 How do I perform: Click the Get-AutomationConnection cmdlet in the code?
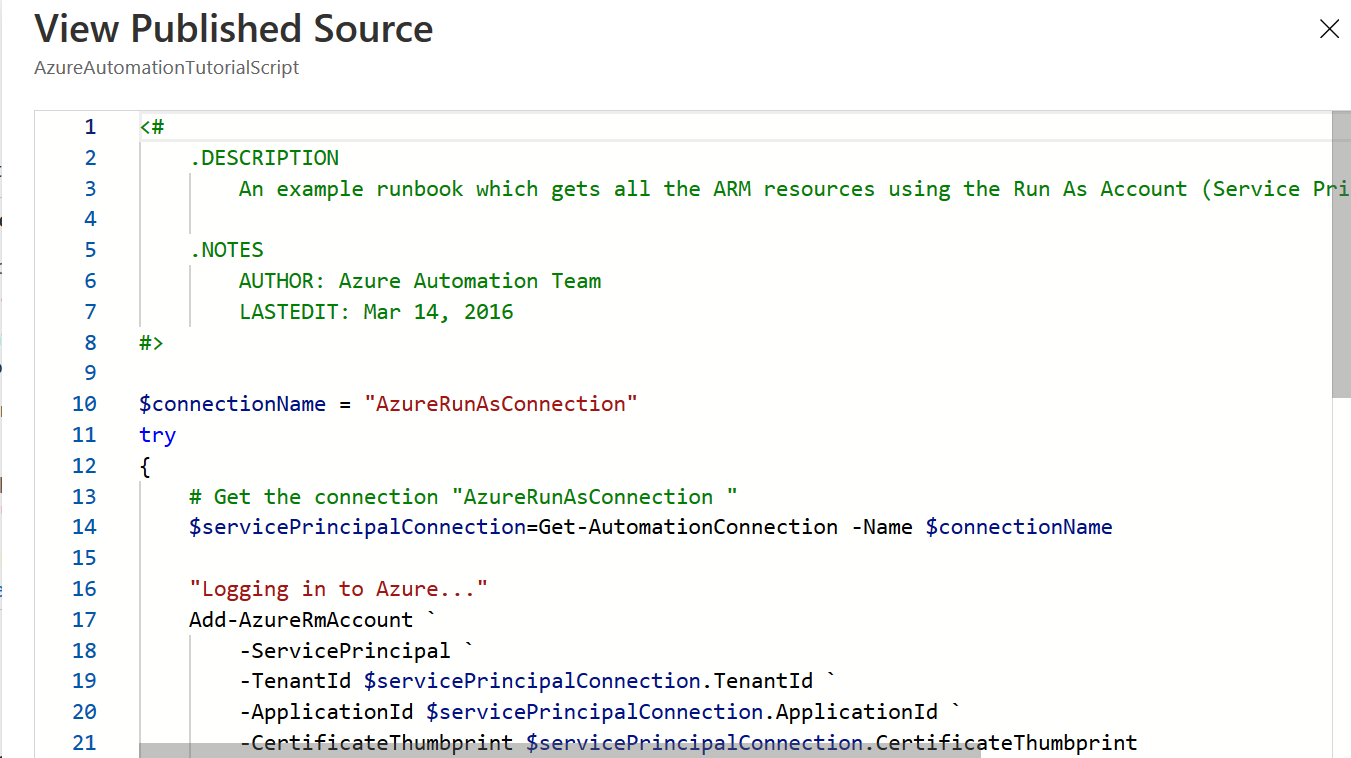(688, 527)
